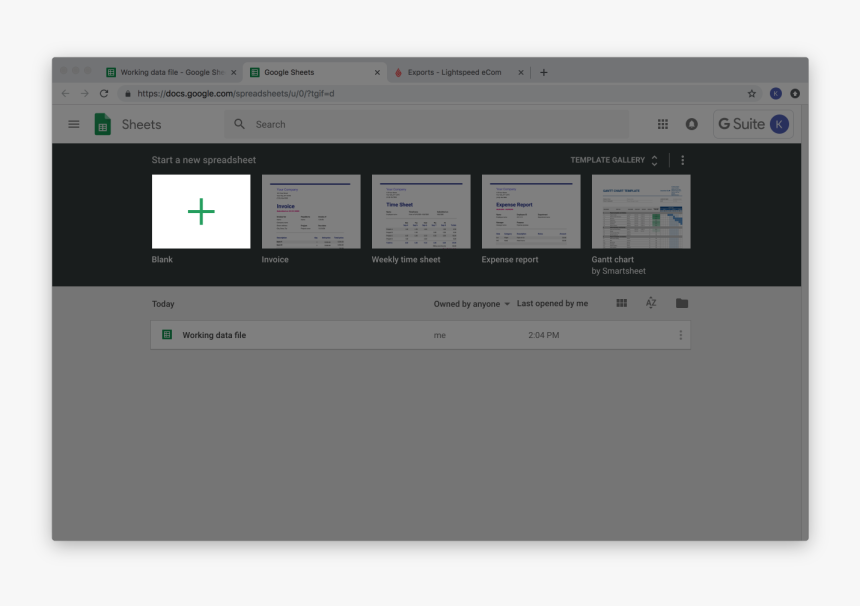Screen dimensions: 860x606
Task: Switch to Working data file browser tab
Action: (170, 72)
